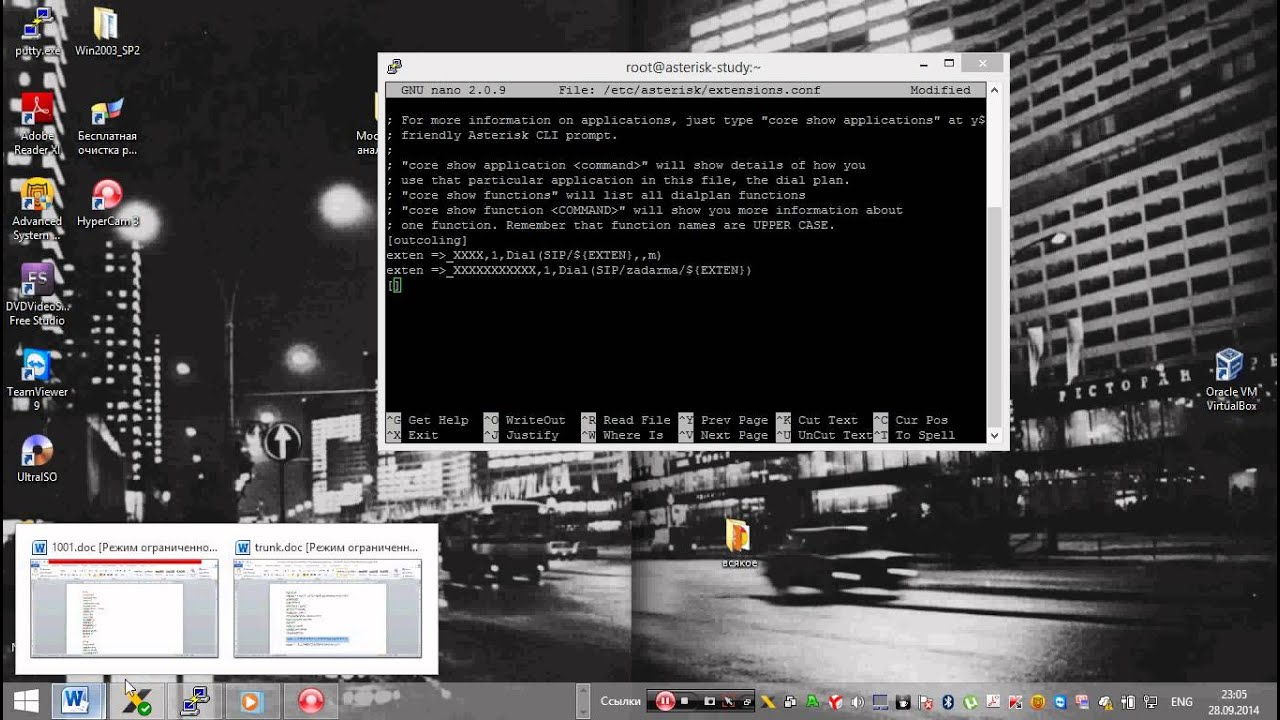
Task: Click the nano 'File: /etc/asterisk/extensions.conf' header
Action: point(689,90)
